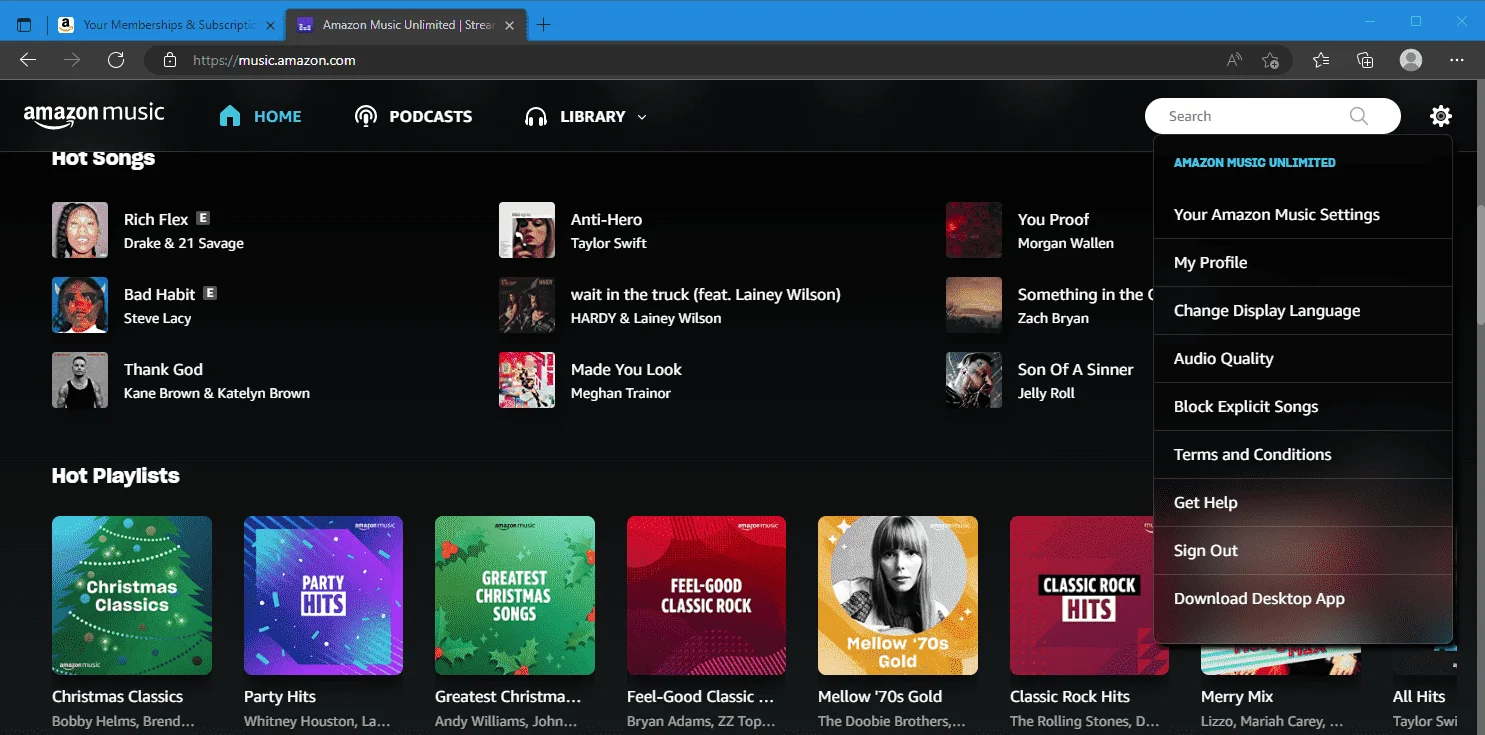Open the tab actions menu icon
The image size is (1485, 735).
(25, 25)
